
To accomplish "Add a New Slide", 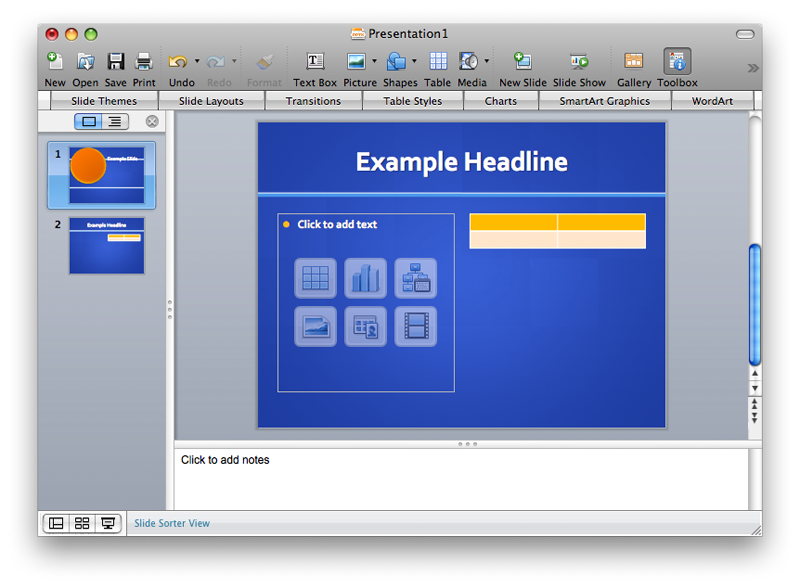I will [x=522, y=61].
